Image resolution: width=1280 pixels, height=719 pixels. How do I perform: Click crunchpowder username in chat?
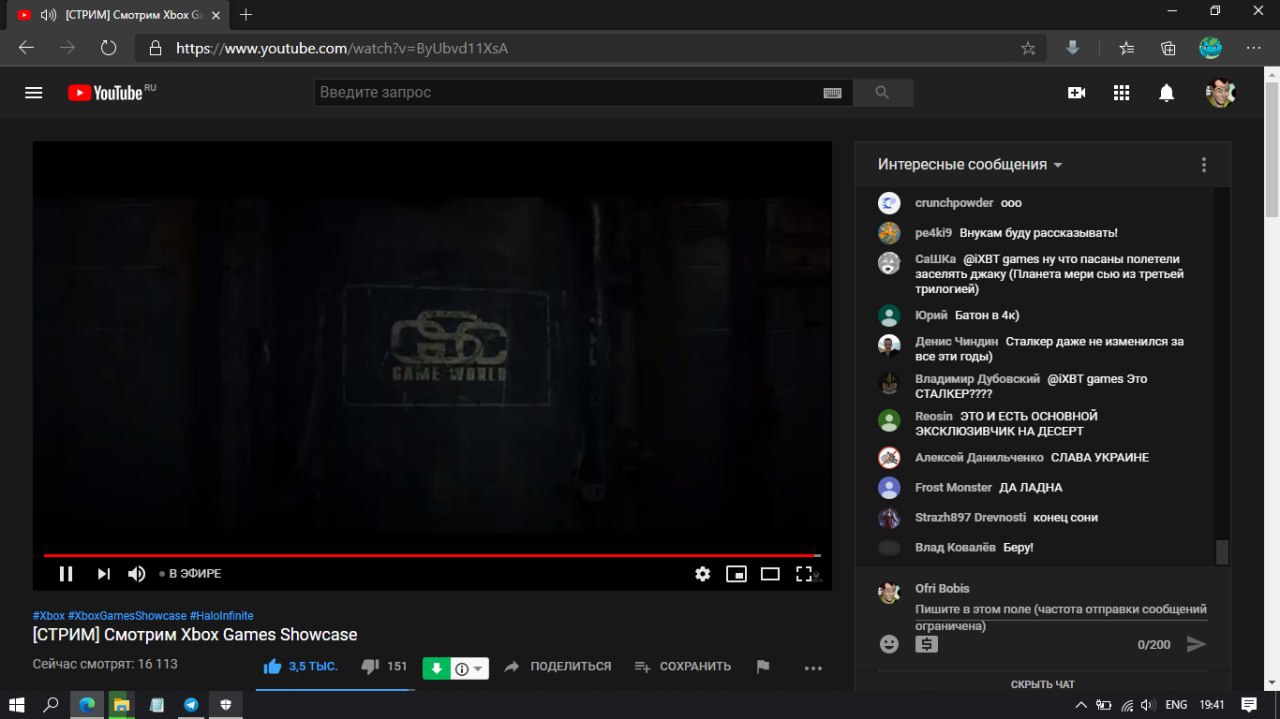[x=954, y=203]
